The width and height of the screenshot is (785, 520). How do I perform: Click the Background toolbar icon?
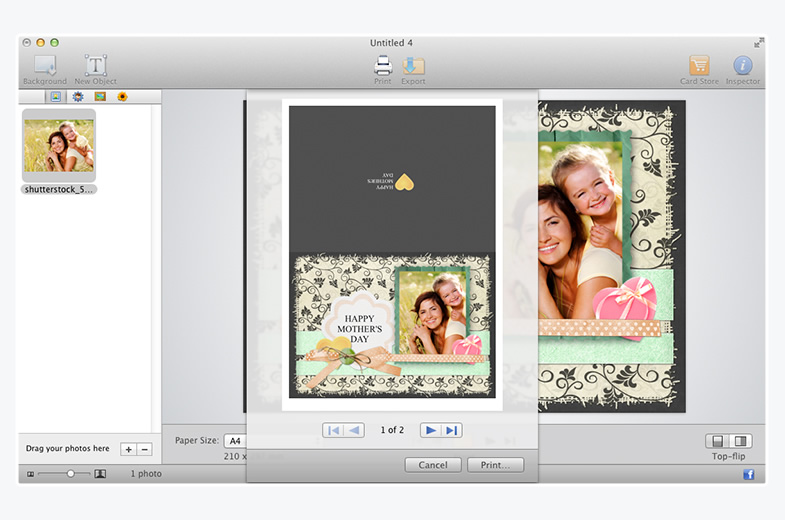tap(44, 66)
